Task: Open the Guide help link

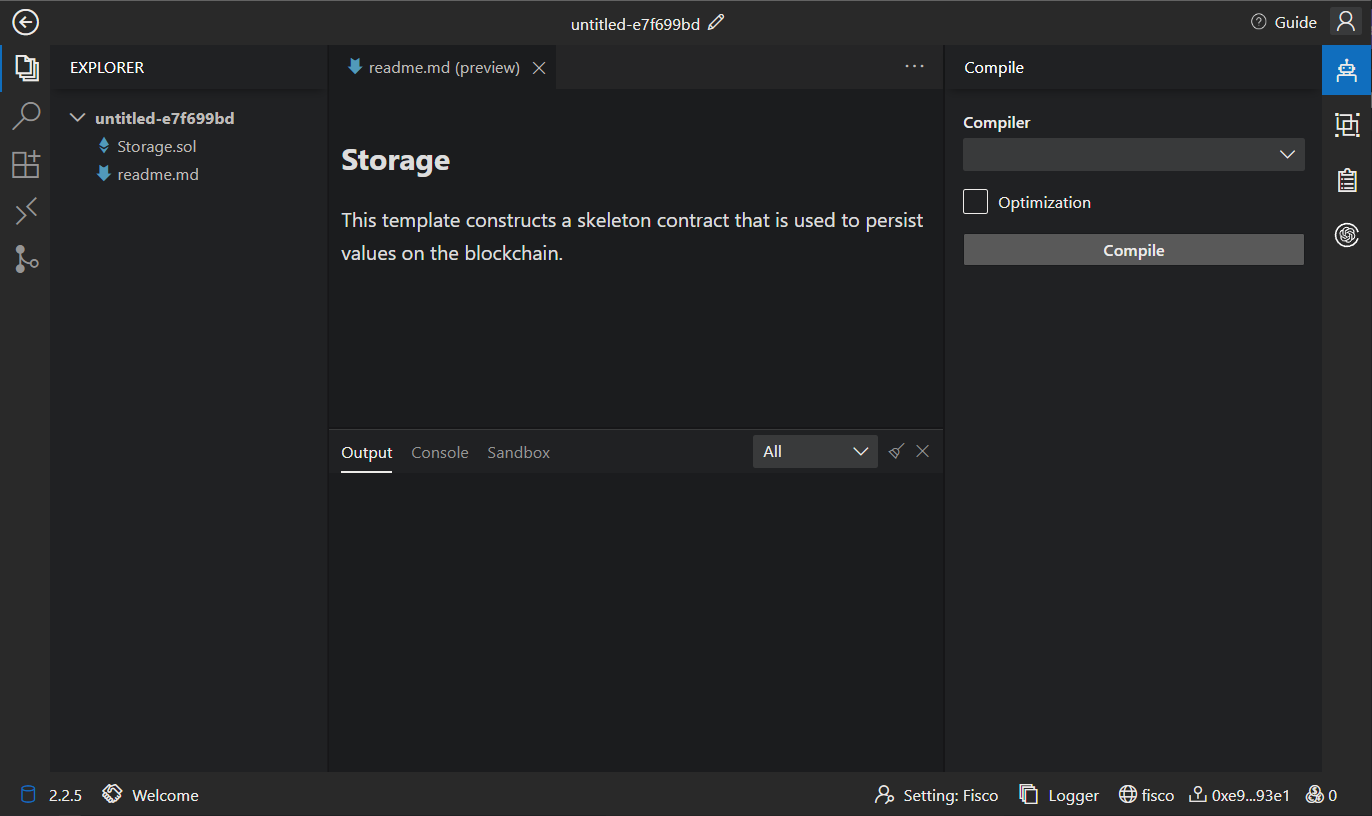Action: pyautogui.click(x=1284, y=23)
